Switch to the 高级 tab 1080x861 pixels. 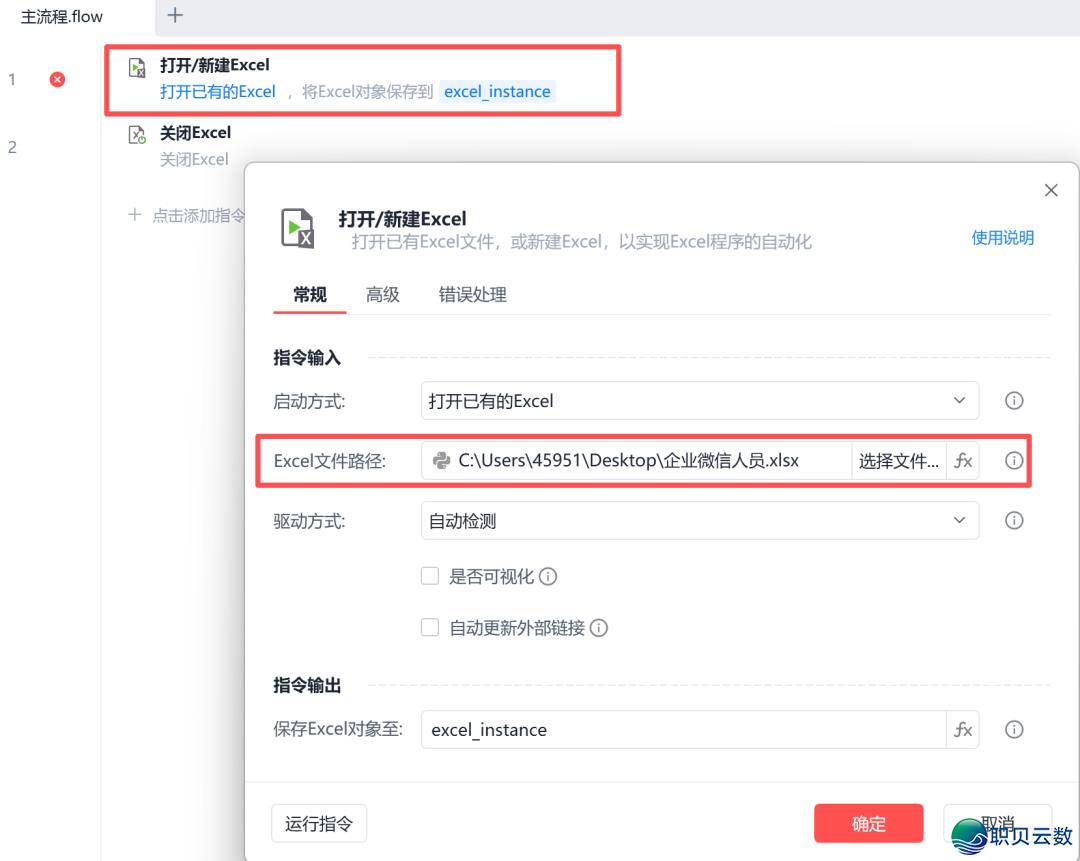pos(382,295)
